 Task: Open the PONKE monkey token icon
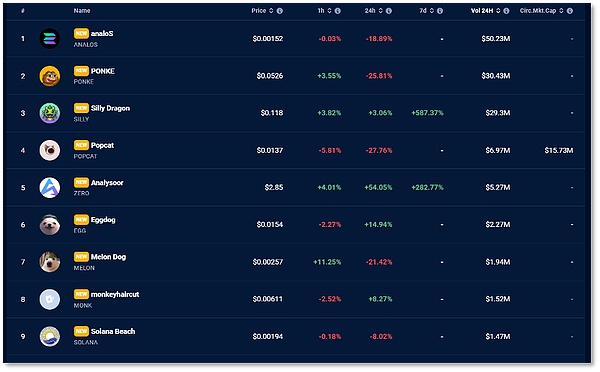click(x=50, y=76)
